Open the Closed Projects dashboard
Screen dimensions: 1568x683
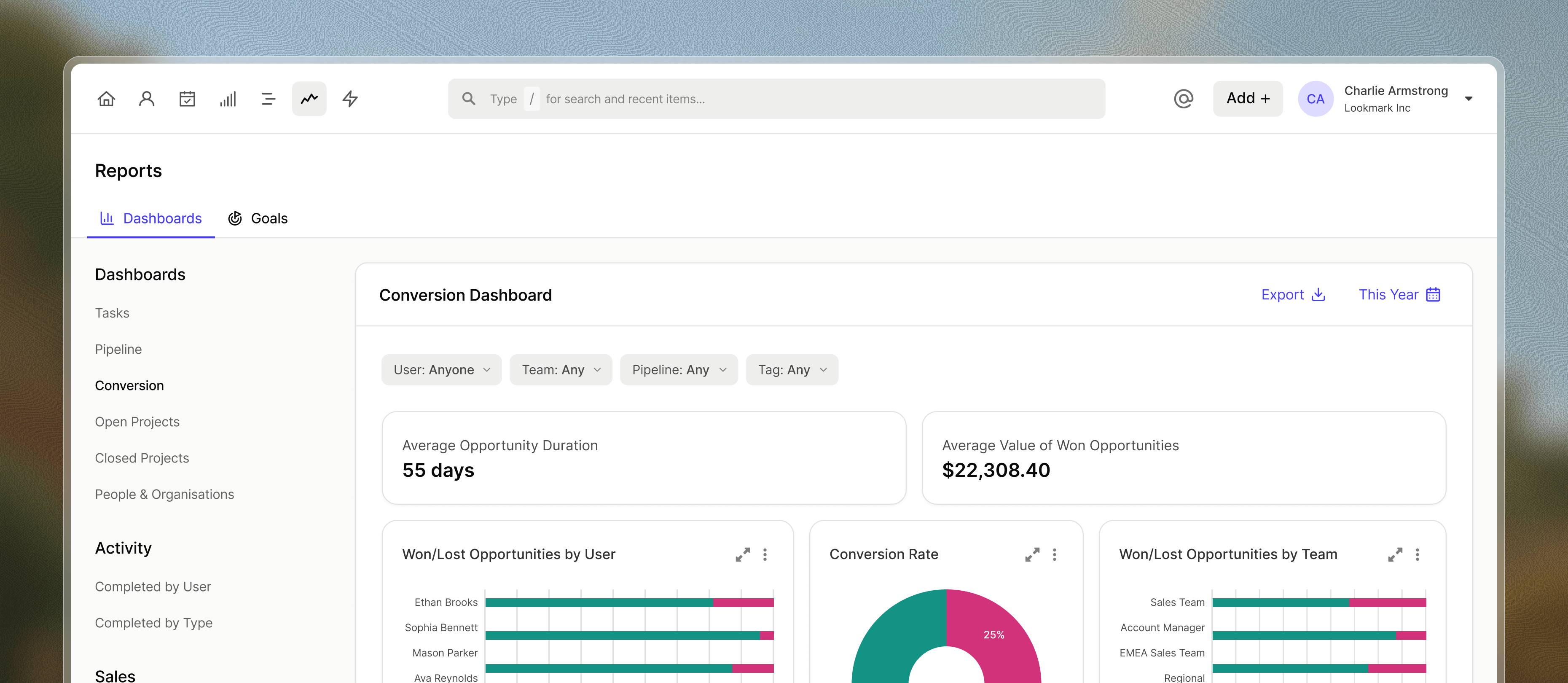pos(142,458)
